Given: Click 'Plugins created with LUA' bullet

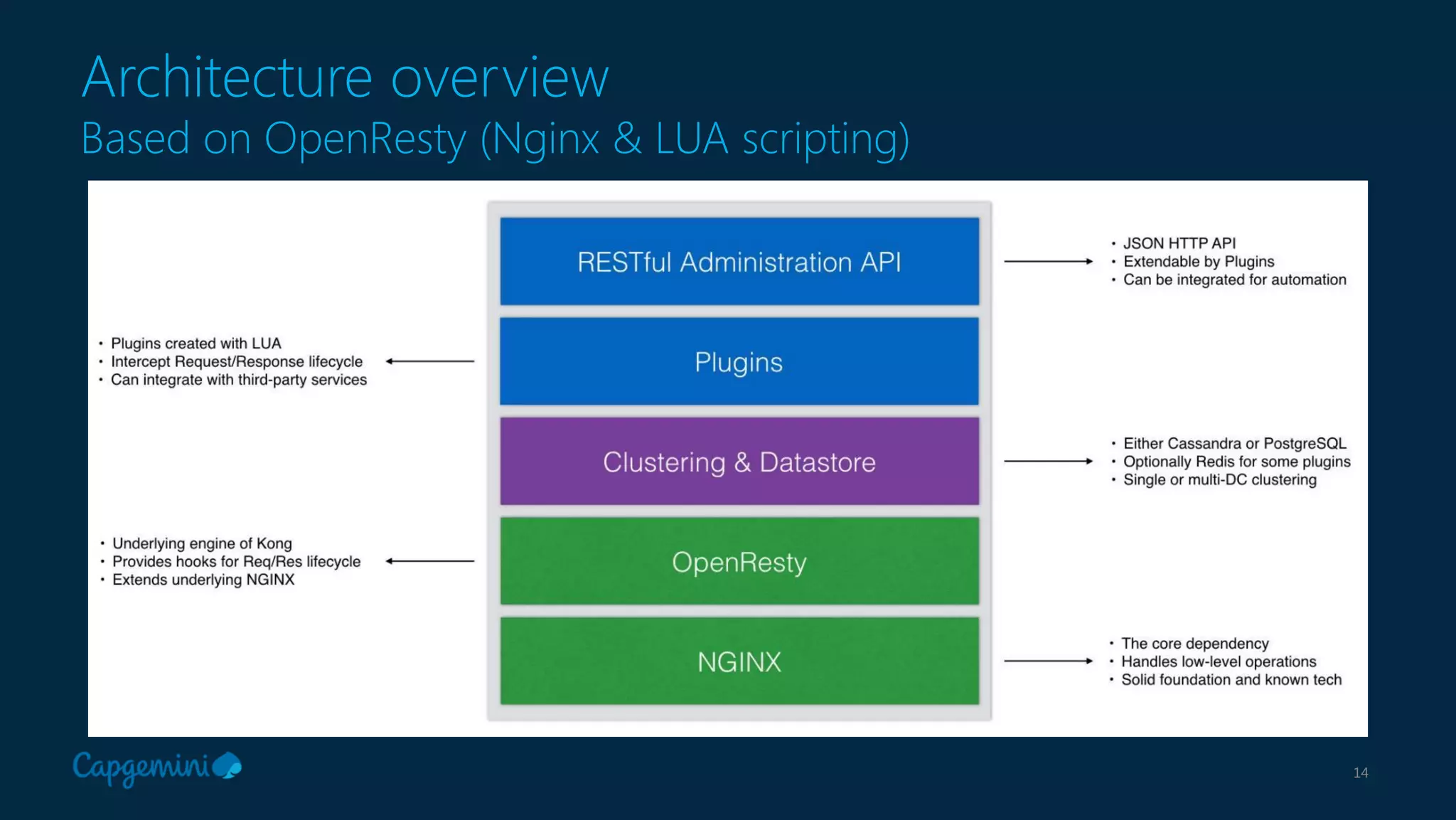Looking at the screenshot, I should click(x=196, y=344).
